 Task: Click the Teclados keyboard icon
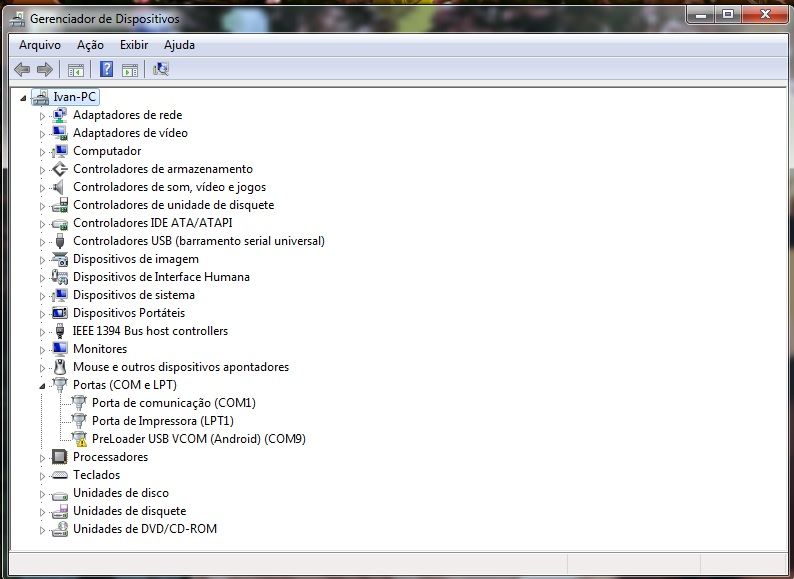(60, 475)
